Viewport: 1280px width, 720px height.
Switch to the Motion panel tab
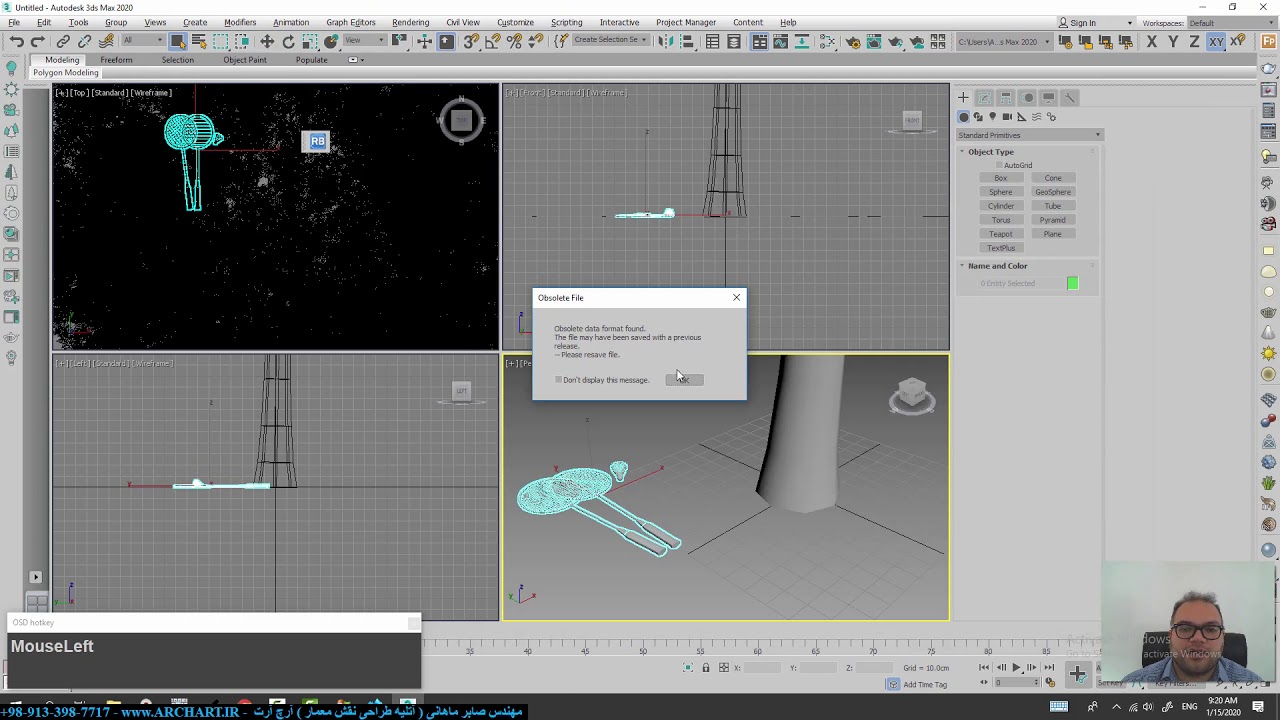click(1027, 97)
